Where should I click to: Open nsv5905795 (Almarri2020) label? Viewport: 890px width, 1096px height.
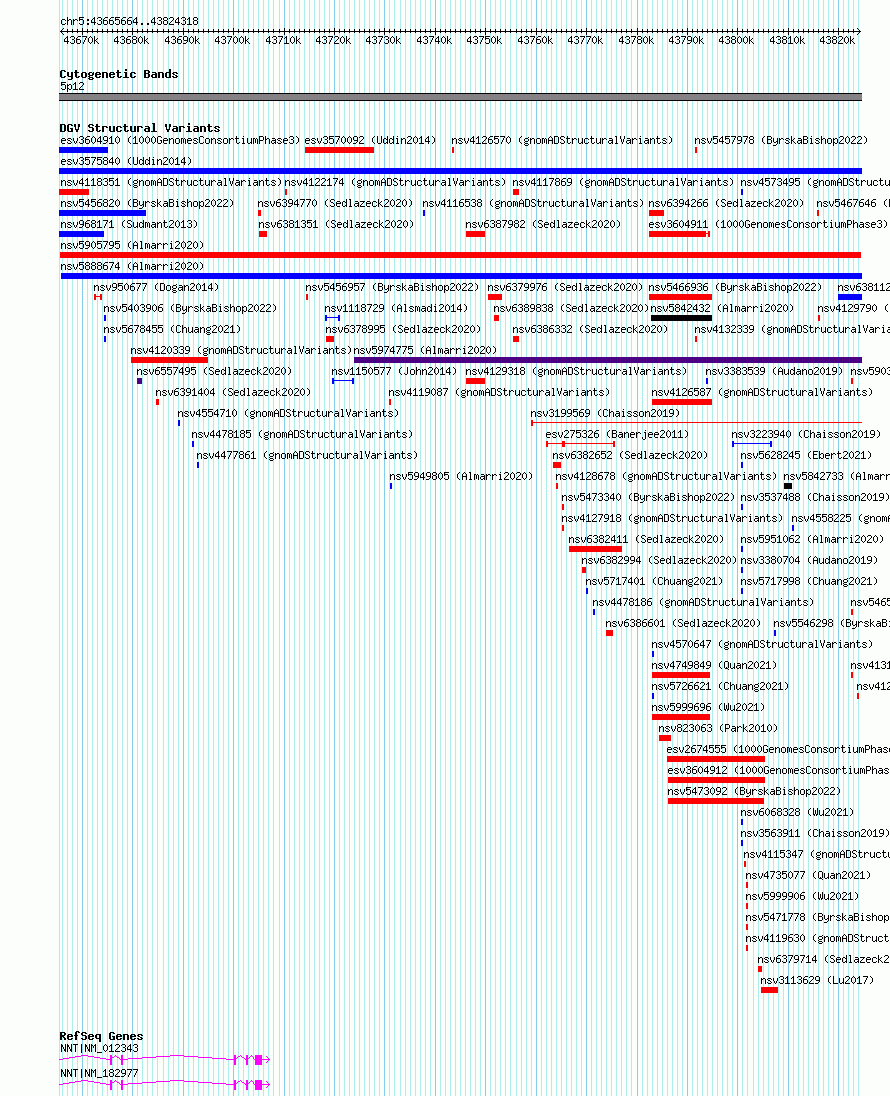(132, 245)
